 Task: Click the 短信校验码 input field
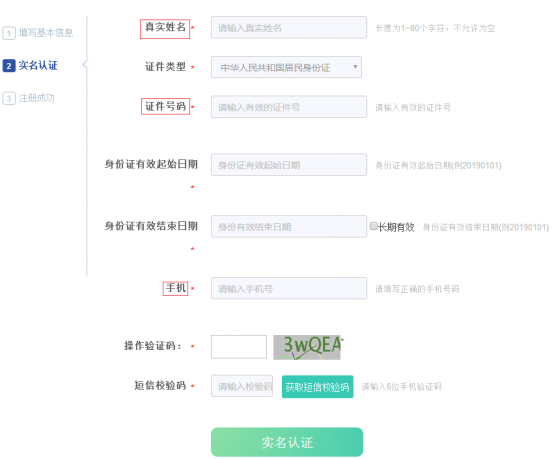click(242, 386)
